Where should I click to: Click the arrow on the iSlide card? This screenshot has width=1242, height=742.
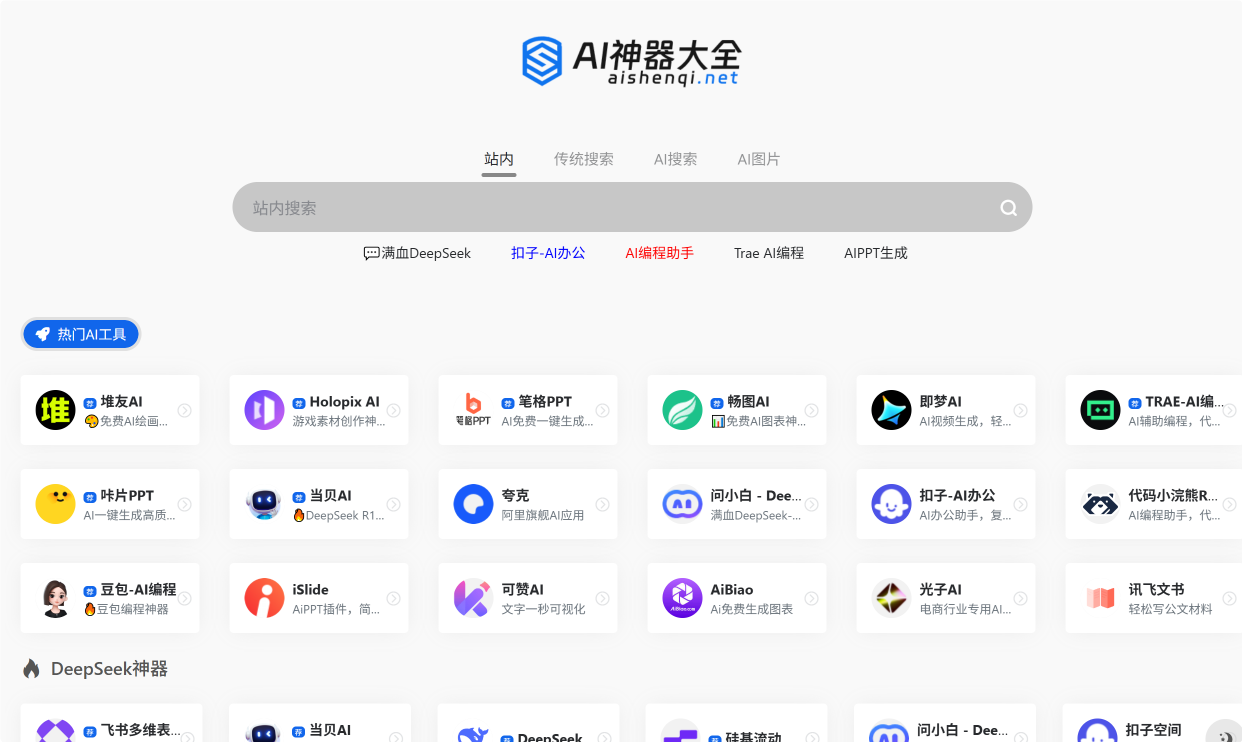coord(394,599)
